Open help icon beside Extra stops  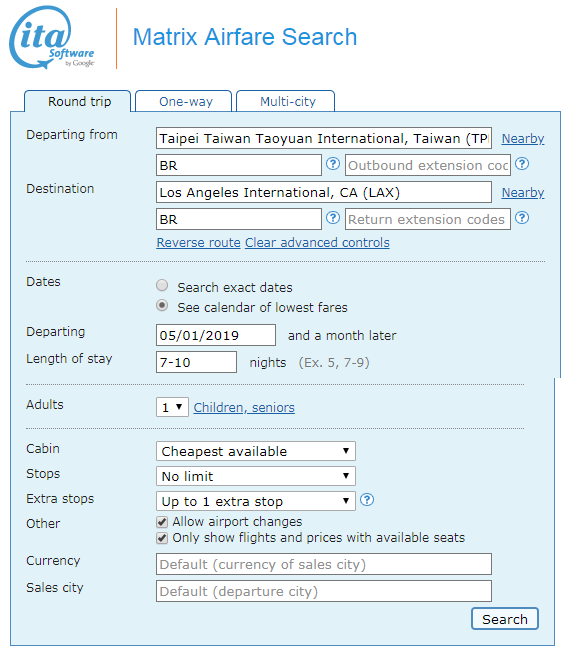tap(367, 500)
